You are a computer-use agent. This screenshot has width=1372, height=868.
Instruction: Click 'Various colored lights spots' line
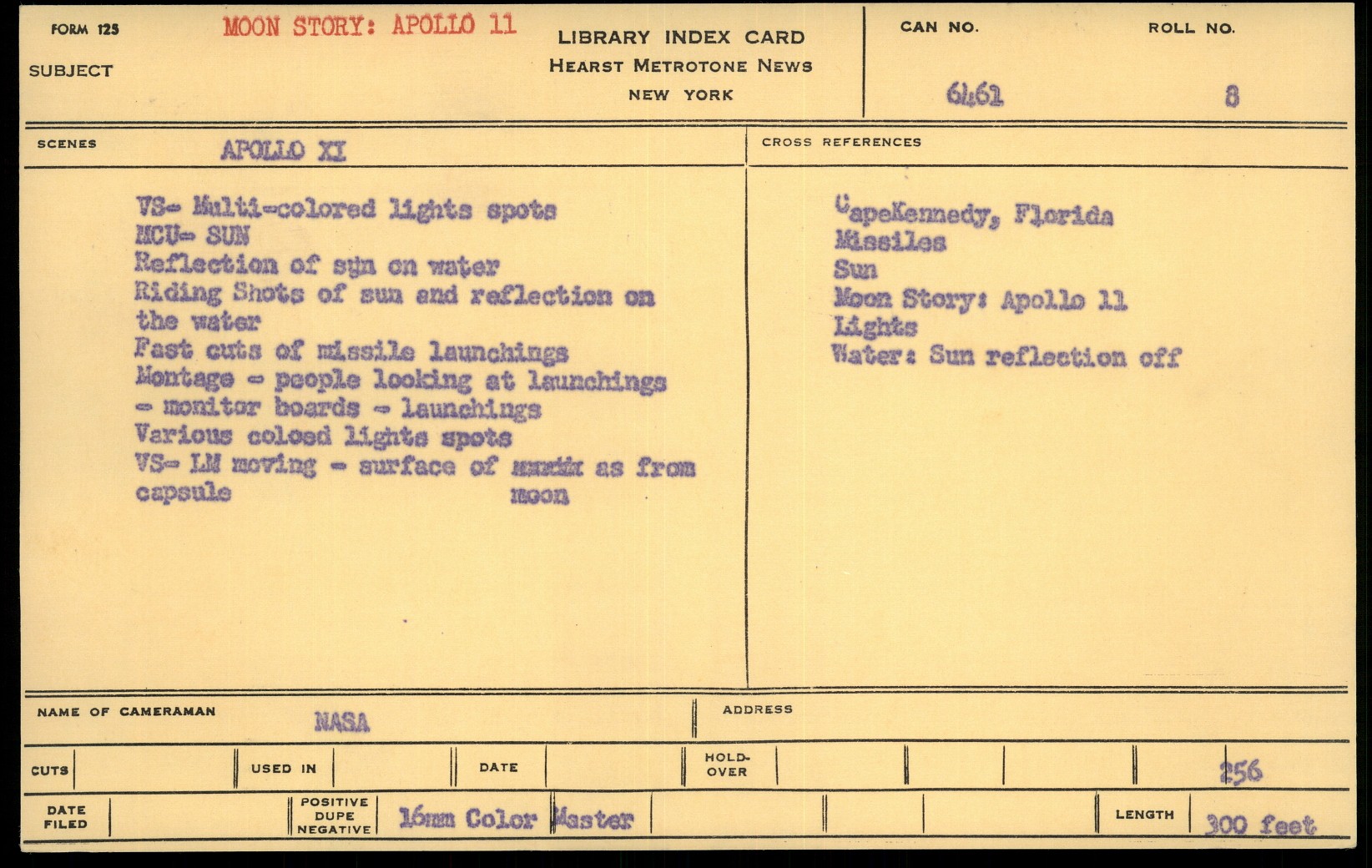click(x=323, y=437)
